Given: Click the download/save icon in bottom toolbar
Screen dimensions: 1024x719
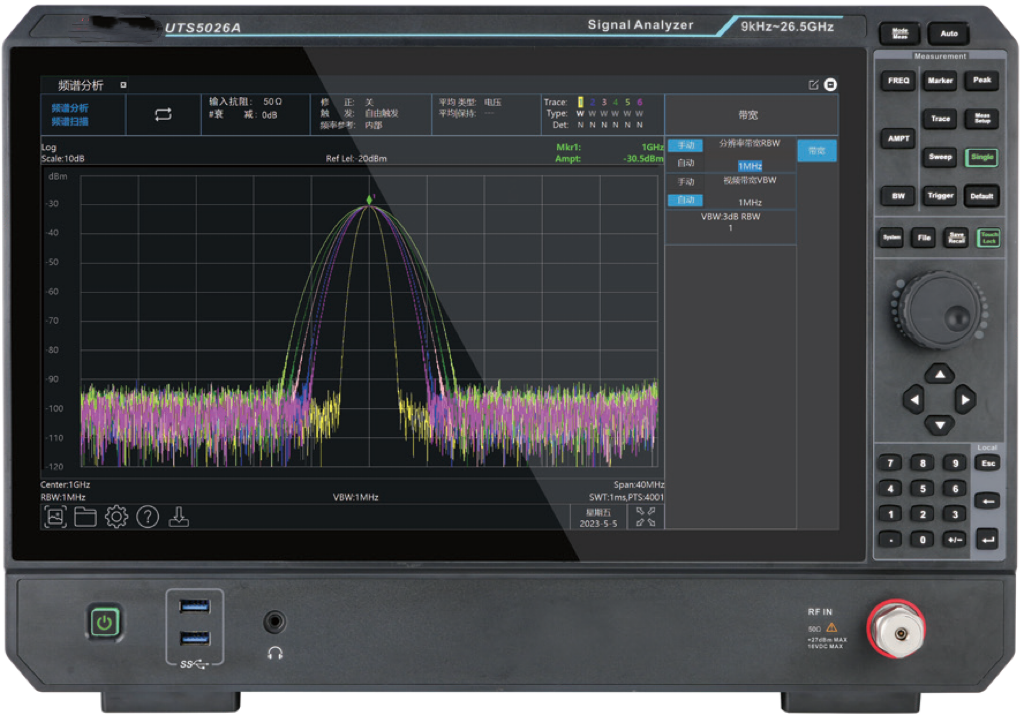Looking at the screenshot, I should (x=179, y=517).
